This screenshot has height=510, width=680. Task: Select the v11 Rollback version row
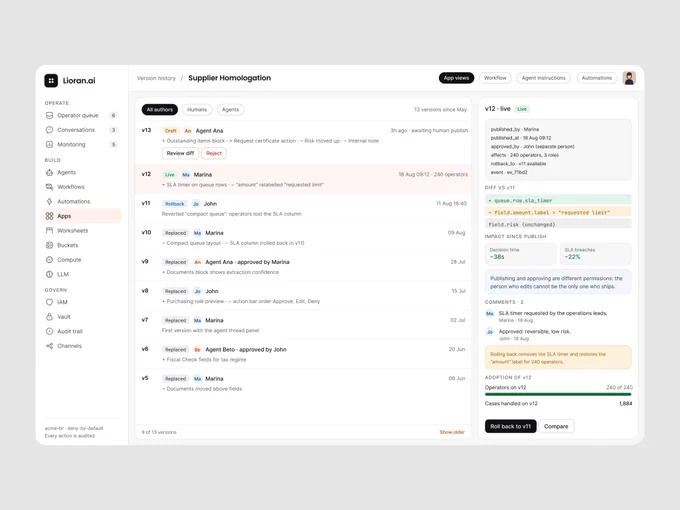point(303,209)
